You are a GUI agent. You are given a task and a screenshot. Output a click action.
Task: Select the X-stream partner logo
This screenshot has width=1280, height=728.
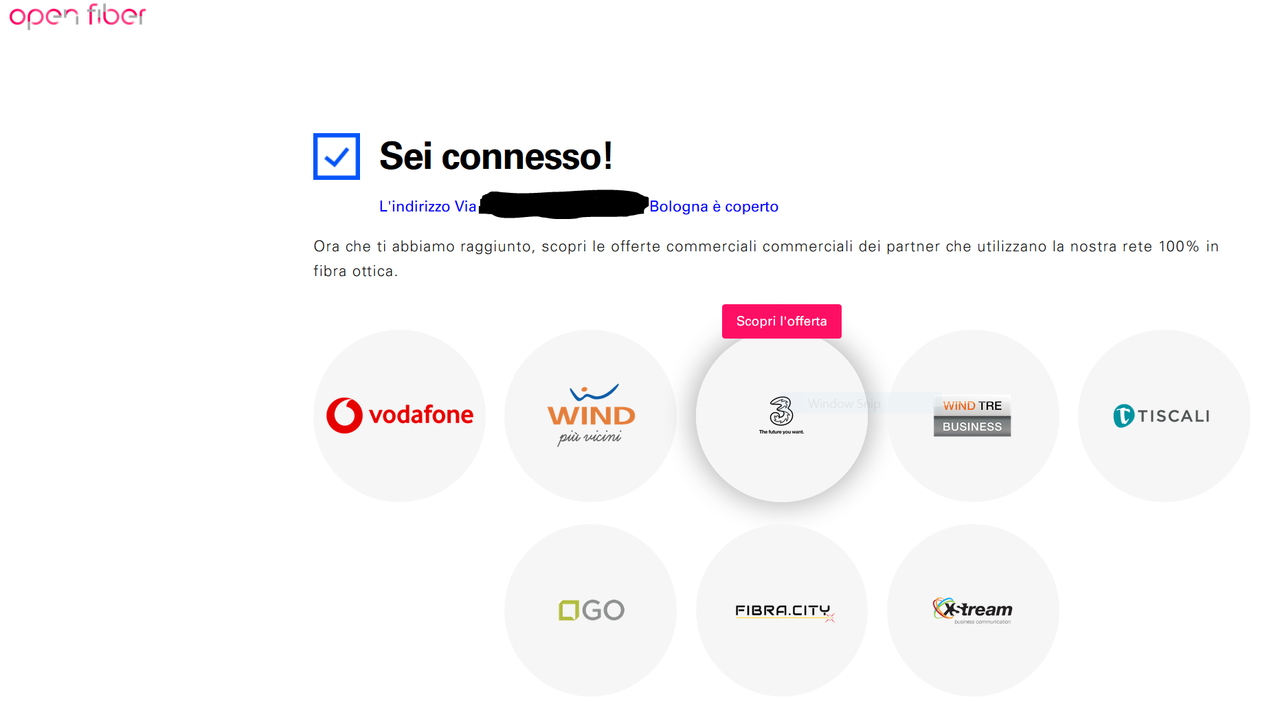tap(972, 610)
